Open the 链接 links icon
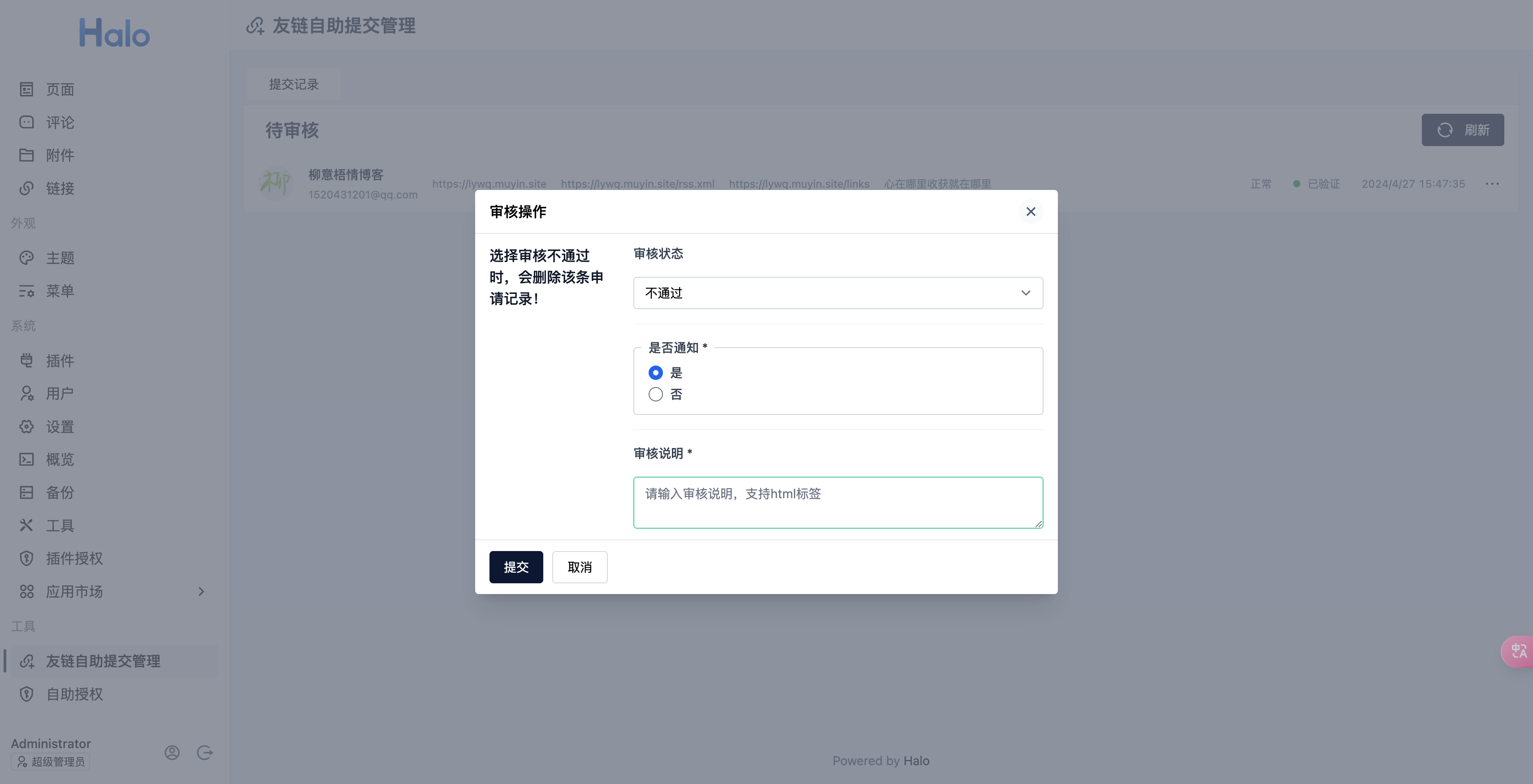Viewport: 1533px width, 784px height. [26, 188]
